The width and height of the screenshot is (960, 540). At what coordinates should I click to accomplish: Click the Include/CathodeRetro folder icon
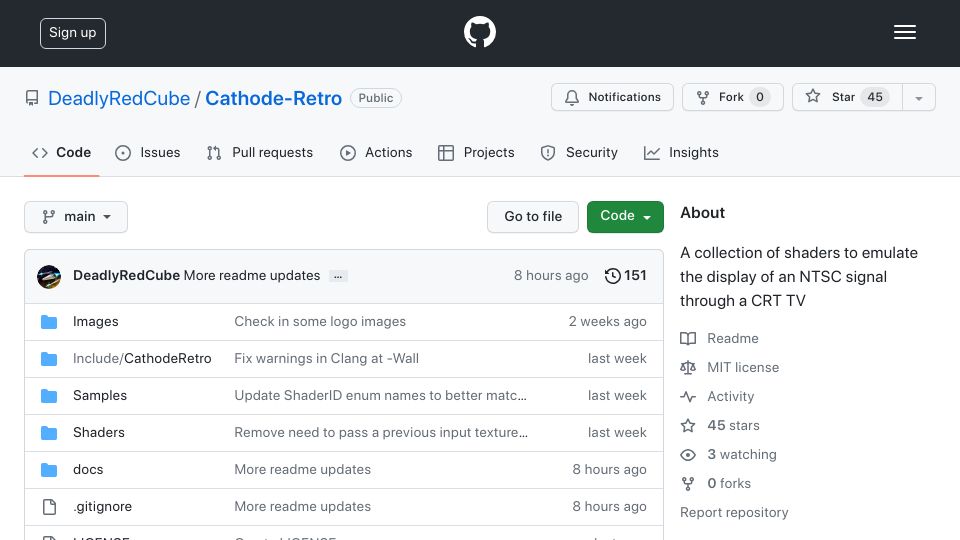(x=49, y=359)
